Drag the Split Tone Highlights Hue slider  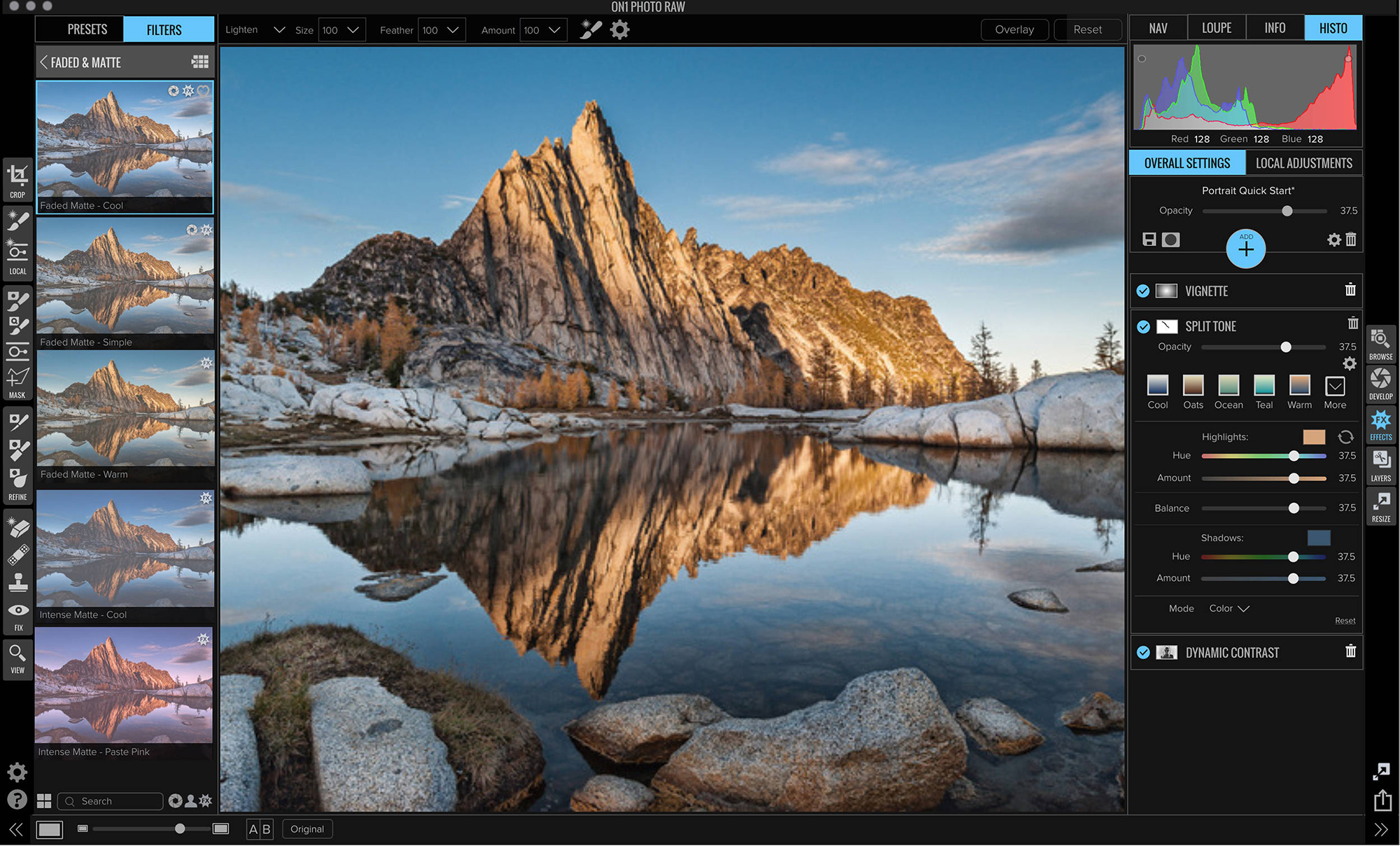pyautogui.click(x=1293, y=456)
